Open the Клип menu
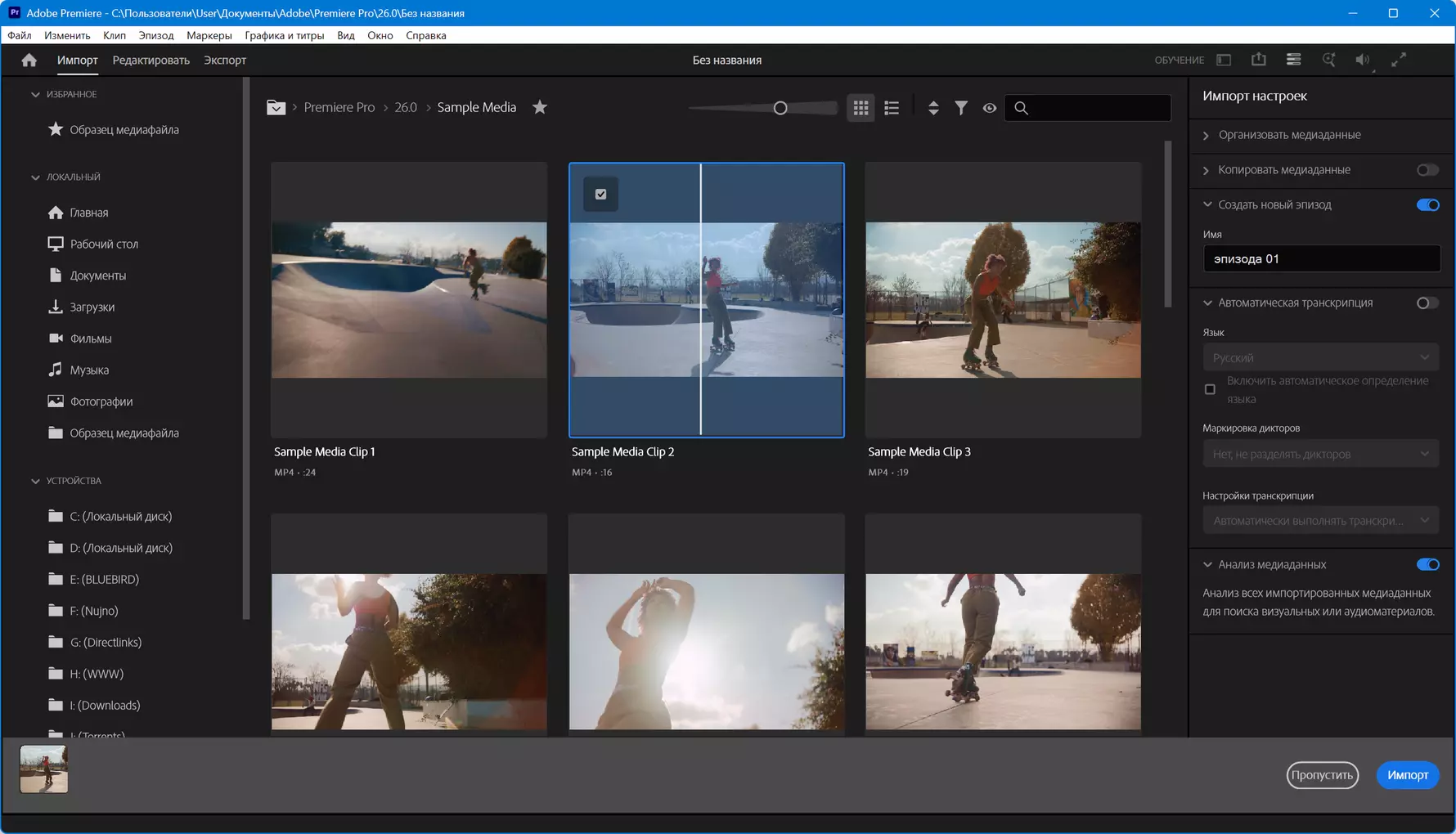 click(x=115, y=35)
